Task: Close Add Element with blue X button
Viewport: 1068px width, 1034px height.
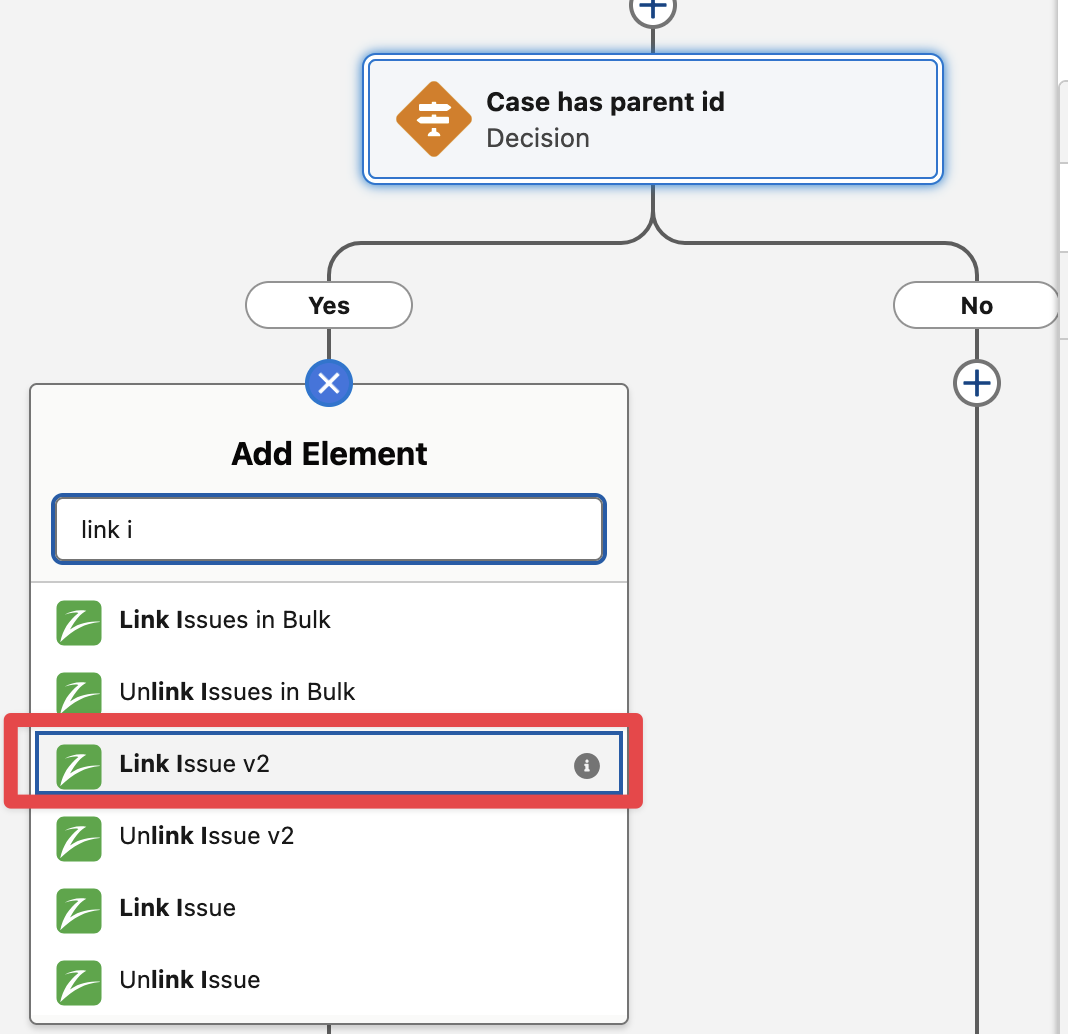Action: click(329, 383)
